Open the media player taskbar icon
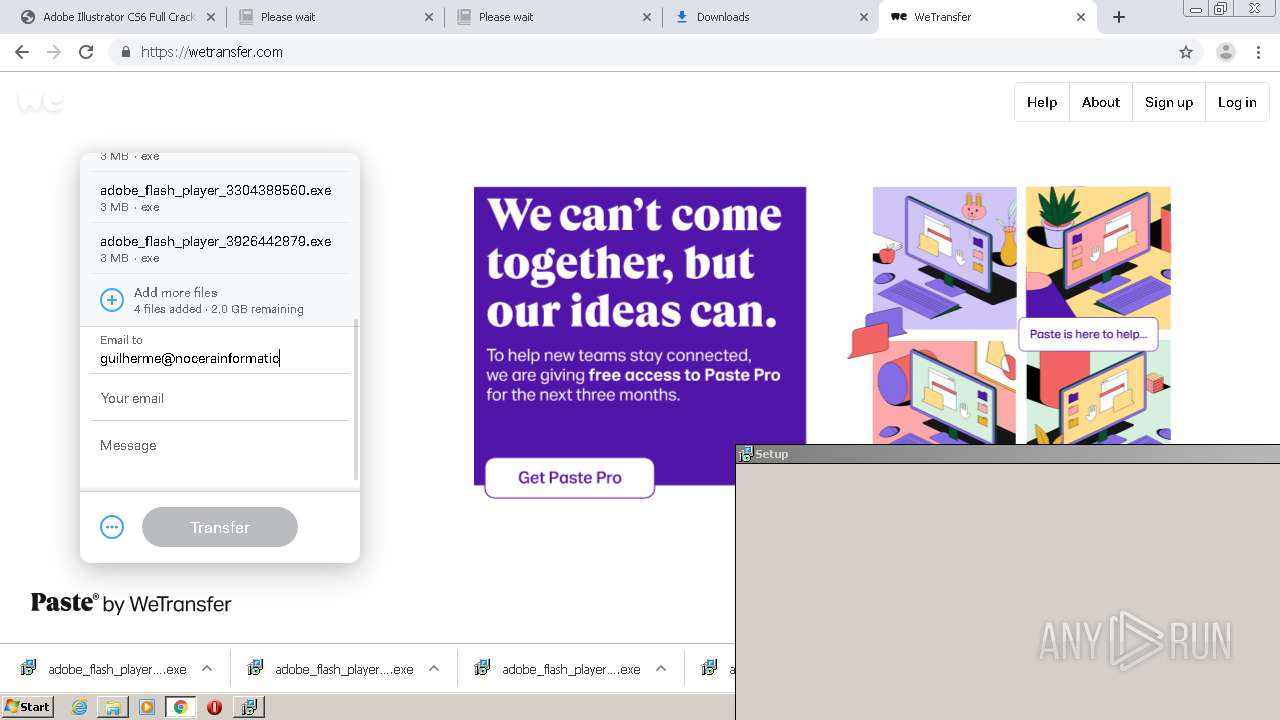The height and width of the screenshot is (720, 1280). (147, 707)
